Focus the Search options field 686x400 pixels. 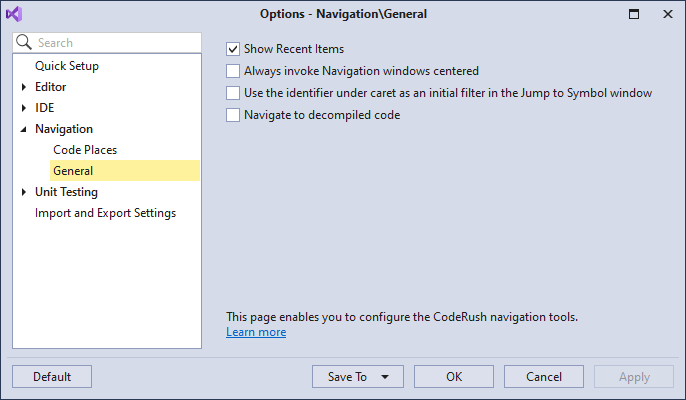(x=107, y=42)
